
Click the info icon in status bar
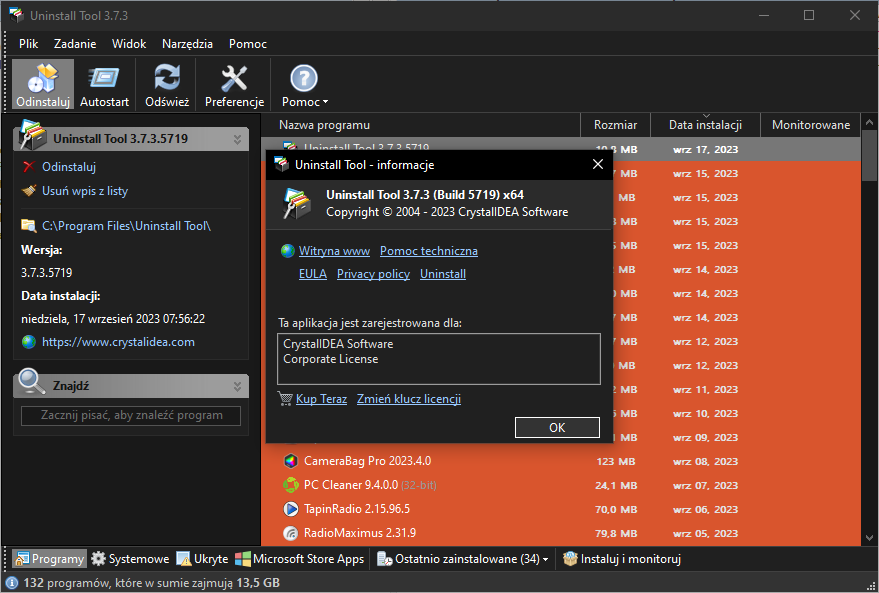[x=11, y=583]
